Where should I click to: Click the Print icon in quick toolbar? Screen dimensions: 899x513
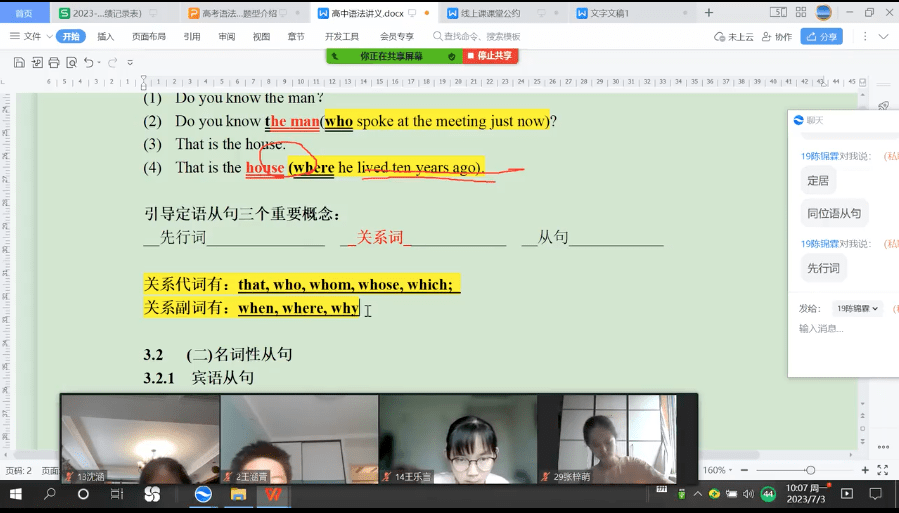click(x=54, y=62)
